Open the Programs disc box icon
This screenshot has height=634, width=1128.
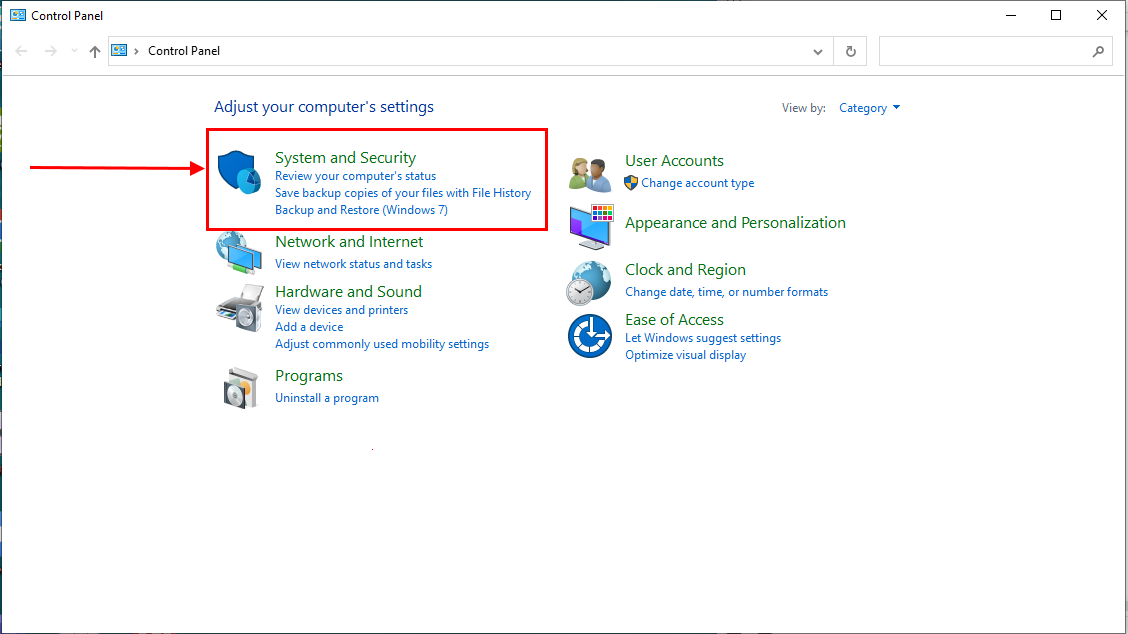pos(240,389)
